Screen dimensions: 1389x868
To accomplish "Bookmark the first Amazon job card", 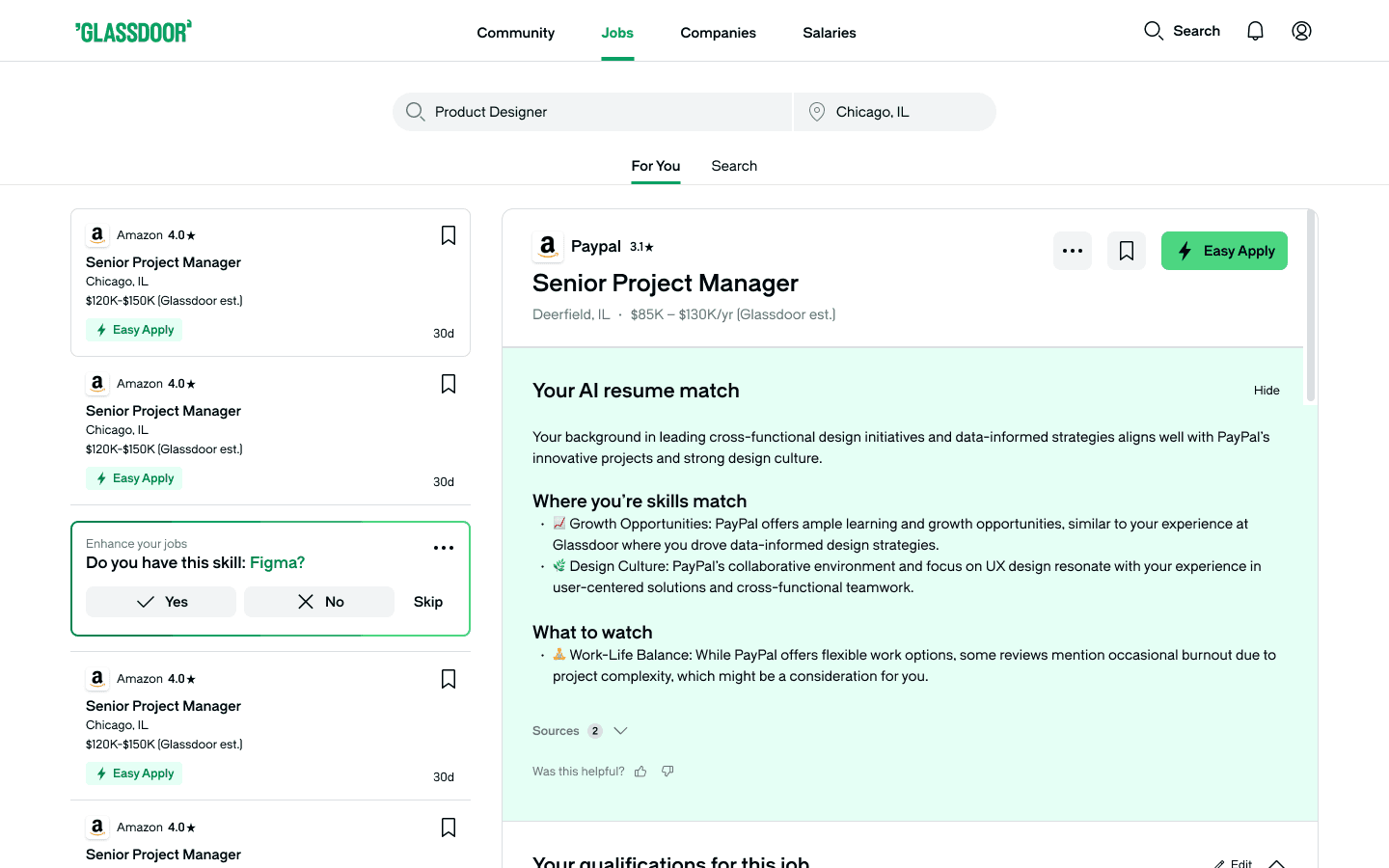I will point(449,235).
